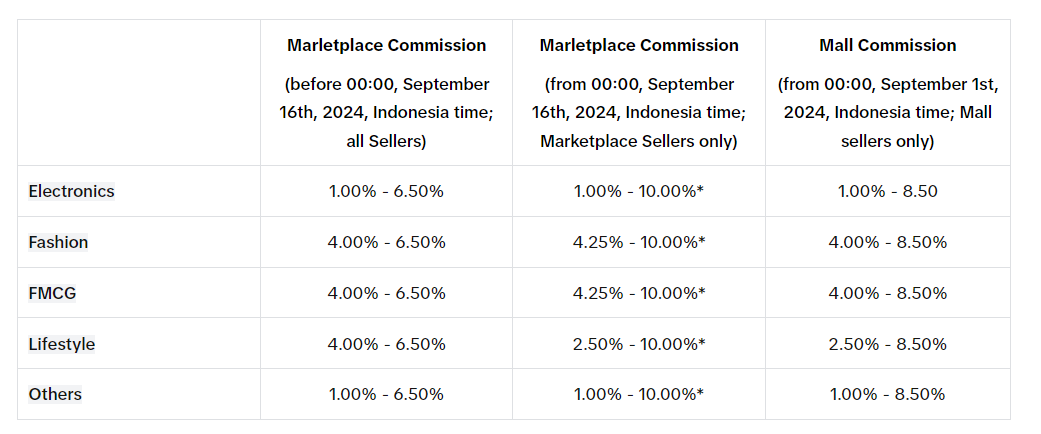Click Fashion rate 4.25% - 10.00%*

[639, 242]
